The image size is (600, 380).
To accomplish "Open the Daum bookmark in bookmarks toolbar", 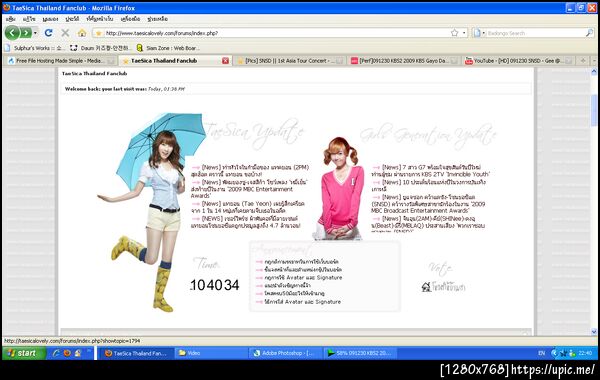I will tap(101, 48).
